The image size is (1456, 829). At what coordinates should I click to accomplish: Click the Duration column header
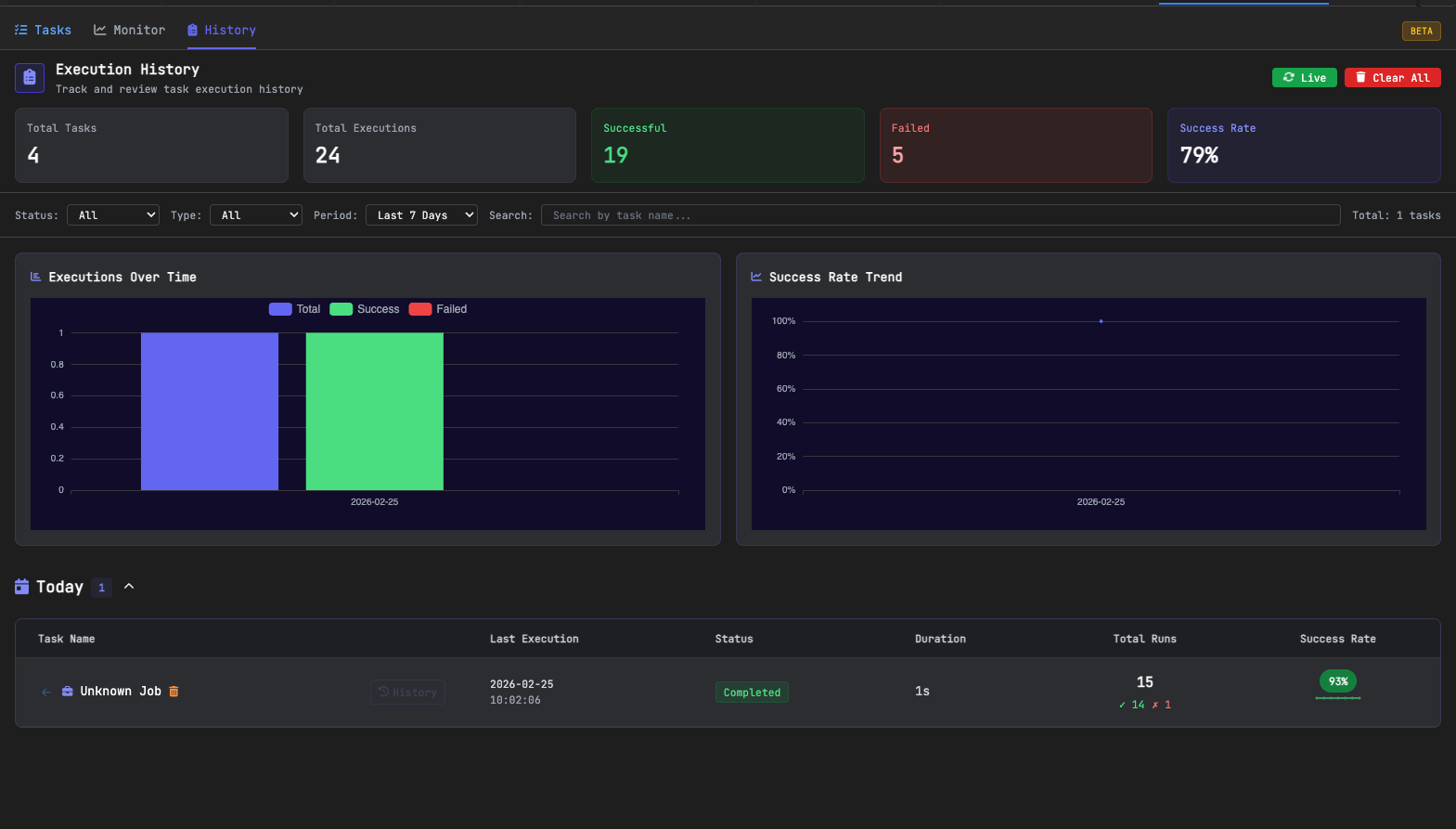coord(940,639)
